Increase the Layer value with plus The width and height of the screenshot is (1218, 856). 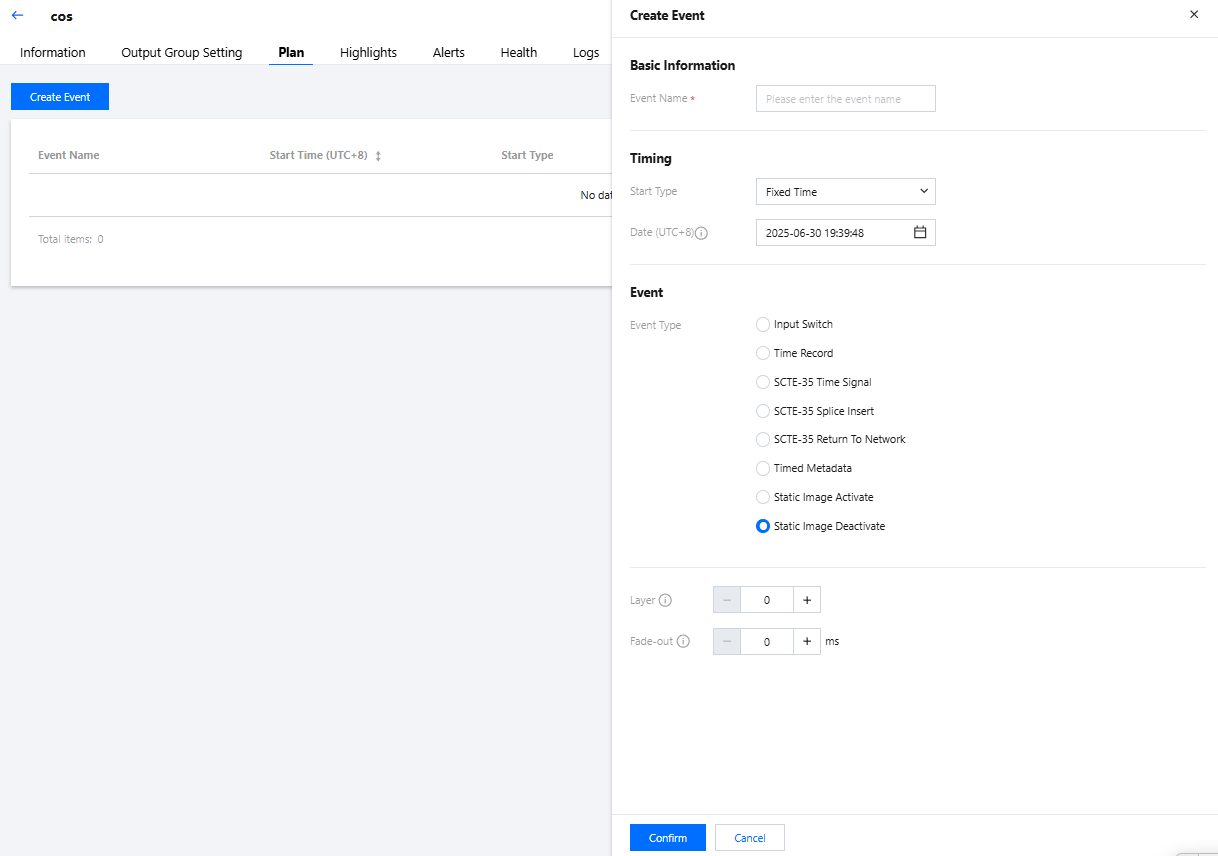coord(807,600)
